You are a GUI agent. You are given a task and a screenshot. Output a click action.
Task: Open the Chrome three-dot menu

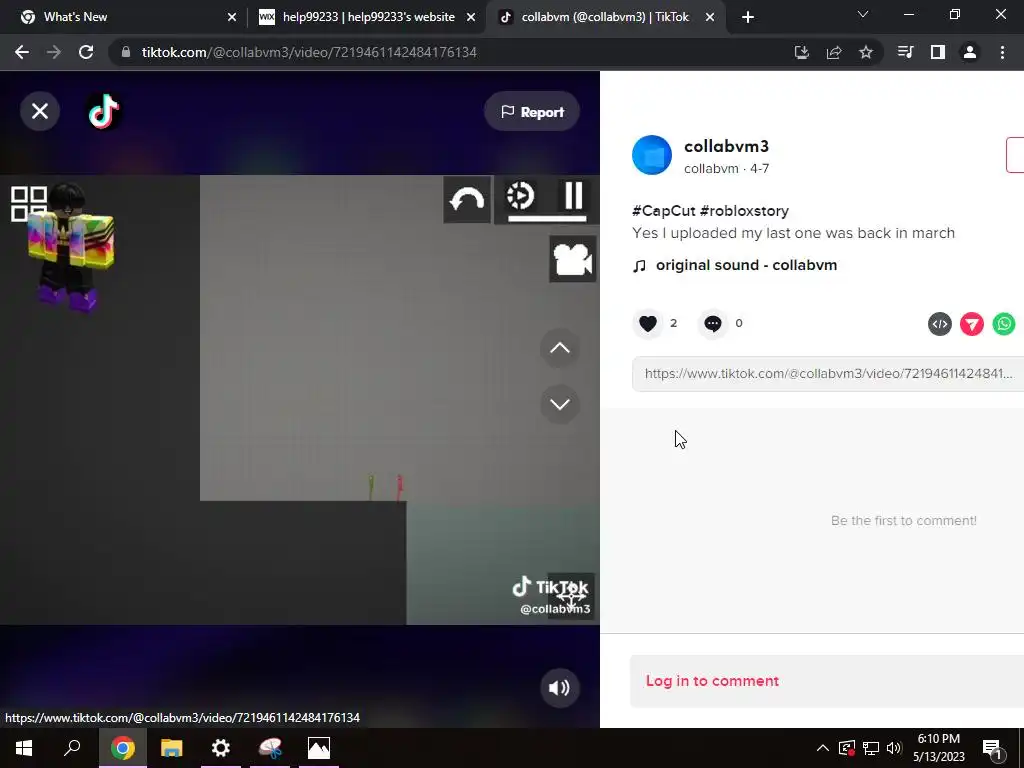(x=1002, y=52)
